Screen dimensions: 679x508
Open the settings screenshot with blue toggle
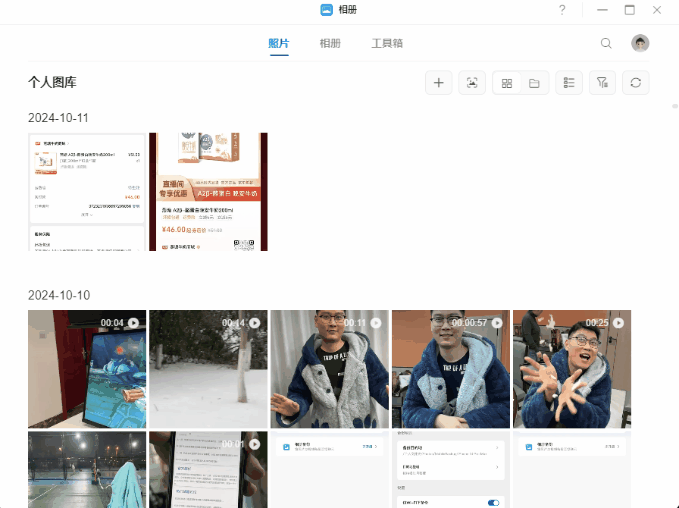point(451,469)
